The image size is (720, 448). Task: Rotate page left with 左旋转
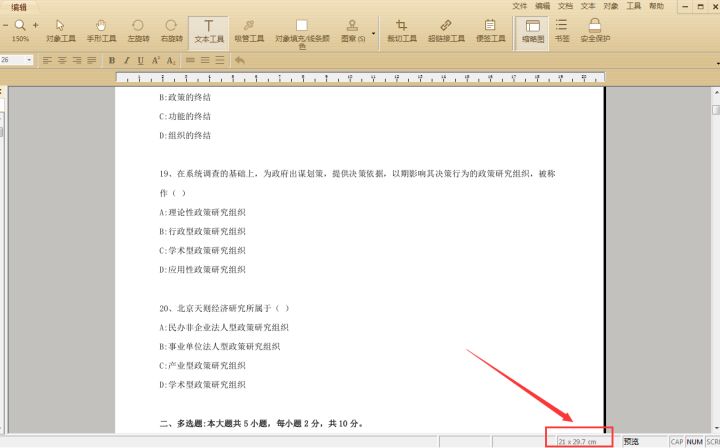click(x=138, y=31)
